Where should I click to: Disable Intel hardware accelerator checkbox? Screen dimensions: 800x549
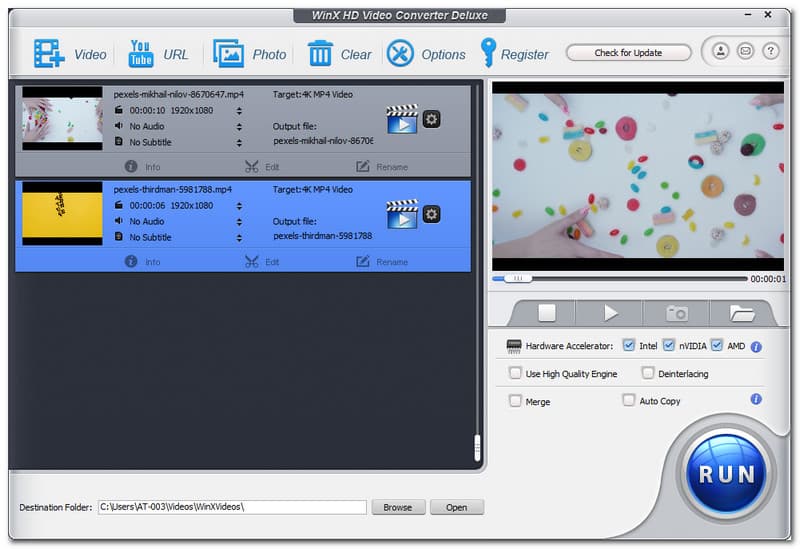(629, 346)
